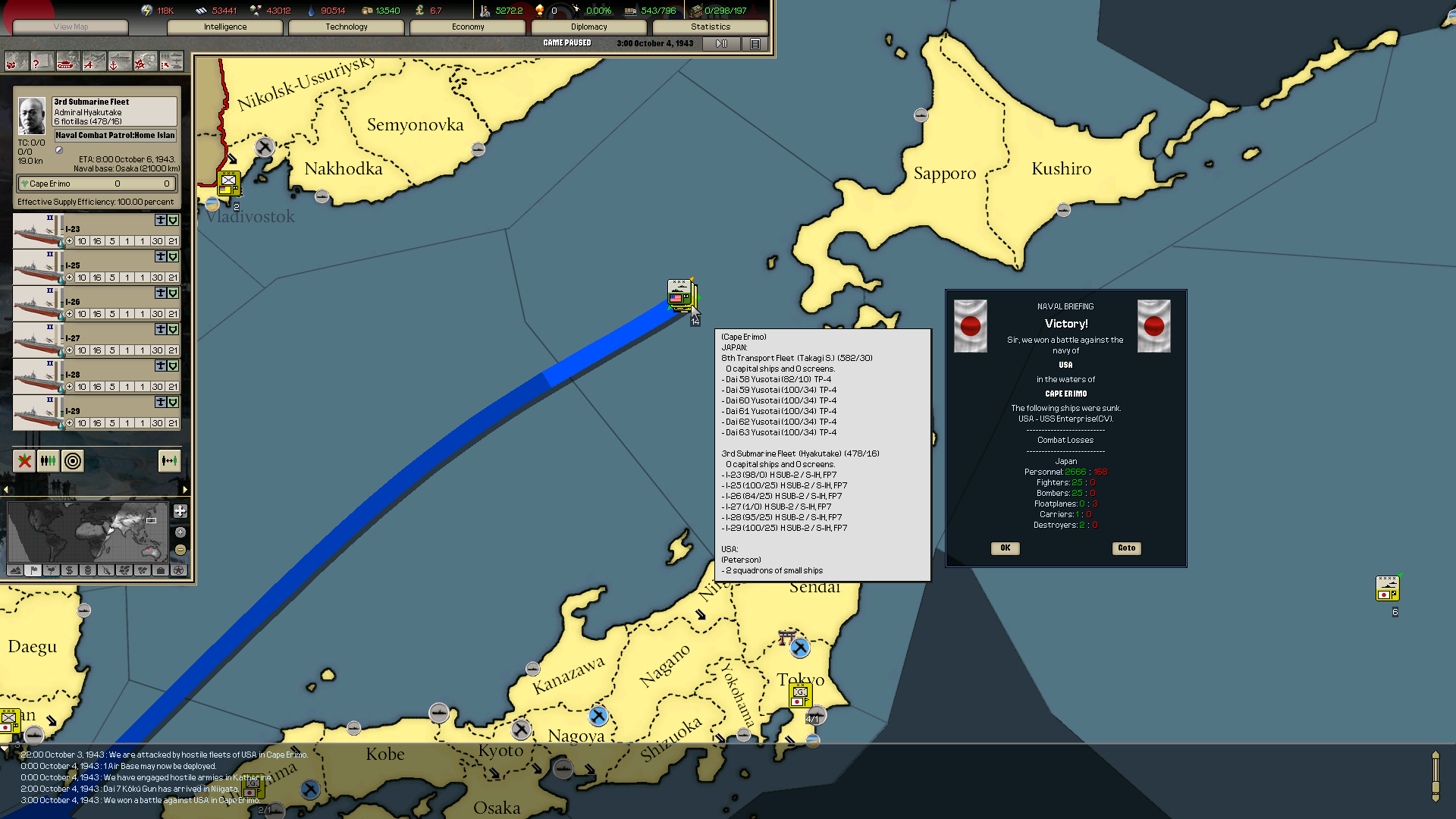Open the Statistics tab
This screenshot has height=819, width=1456.
coord(711,27)
